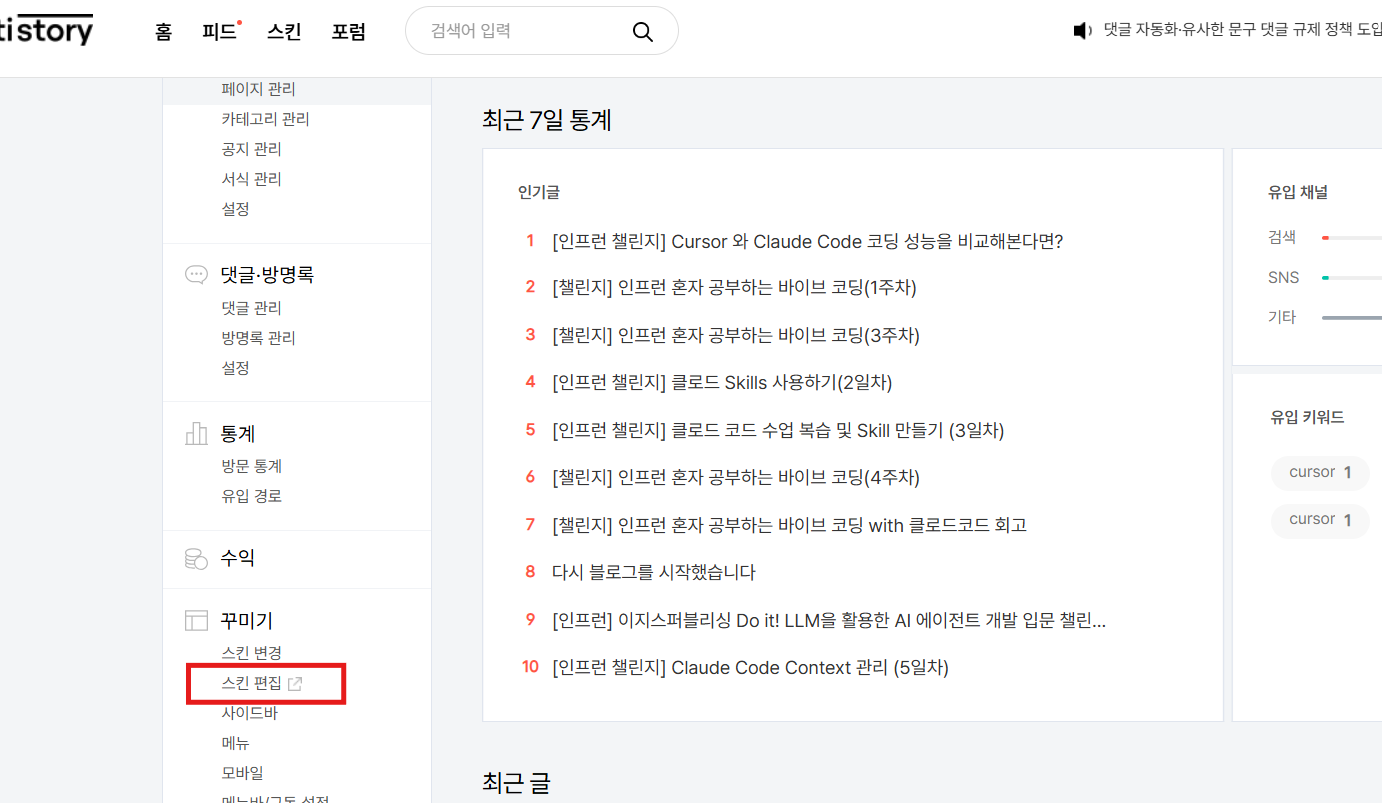Open post Skill 만들기 (3일차)
Screen dimensions: 1382x803
click(x=778, y=430)
